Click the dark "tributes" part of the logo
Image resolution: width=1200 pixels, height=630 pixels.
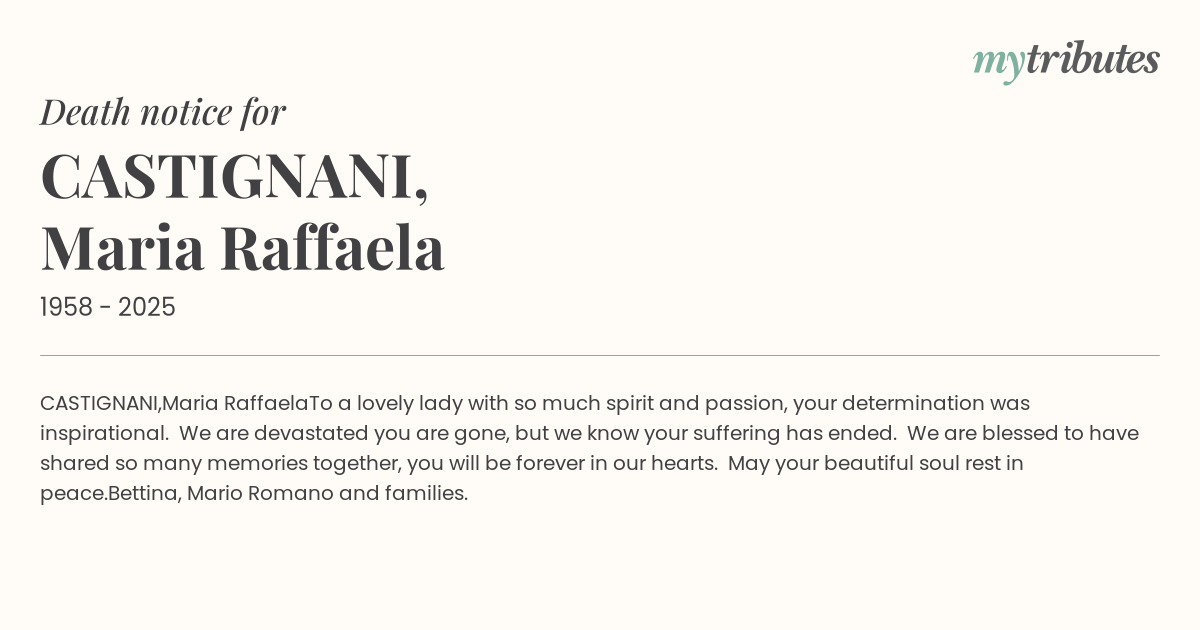1092,59
